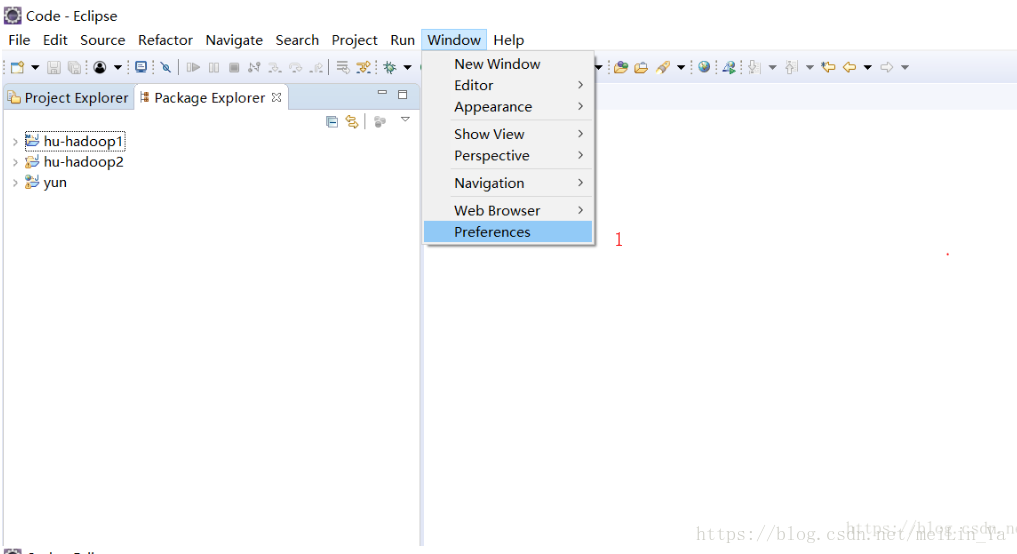This screenshot has height=554, width=1017.
Task: Open the File menu
Action: (19, 40)
